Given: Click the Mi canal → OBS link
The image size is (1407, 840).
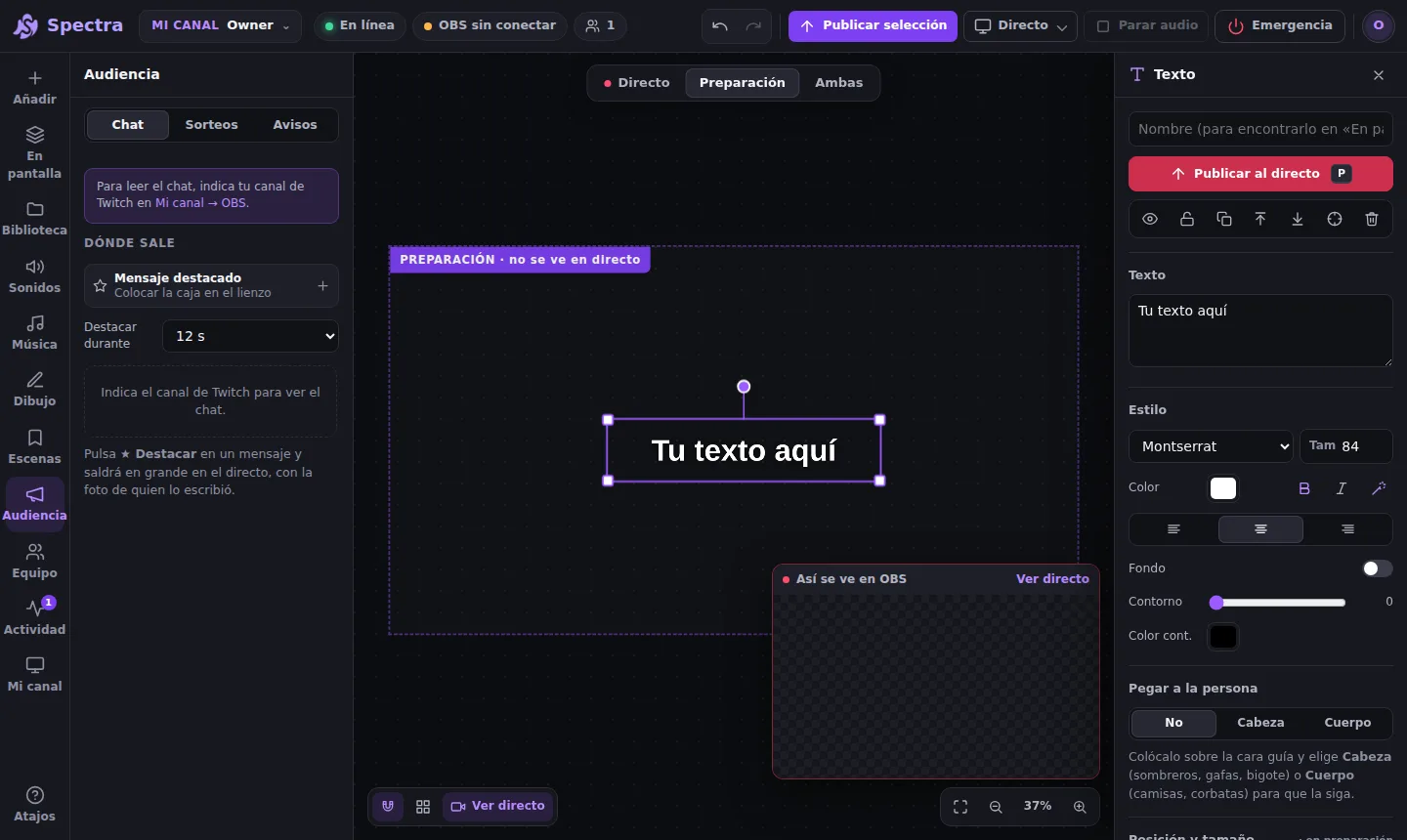Looking at the screenshot, I should pos(201,203).
